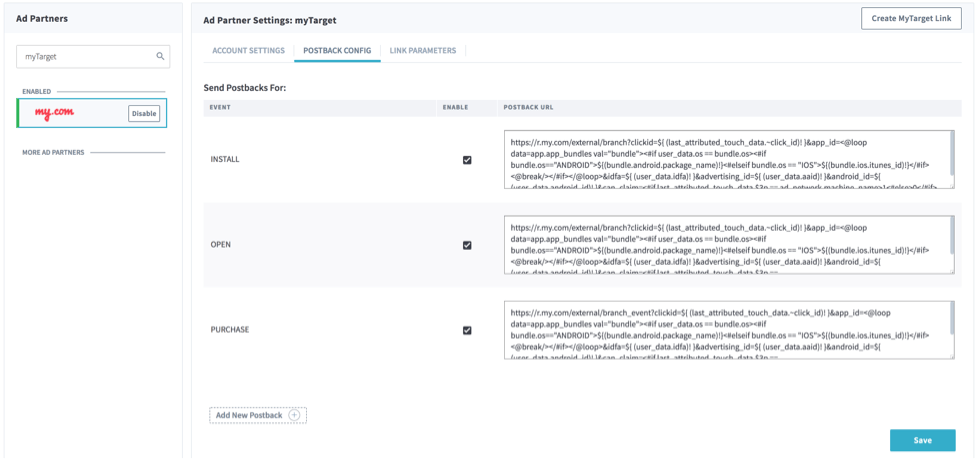Focus the myTarget search field
This screenshot has height=459, width=975.
click(x=85, y=57)
